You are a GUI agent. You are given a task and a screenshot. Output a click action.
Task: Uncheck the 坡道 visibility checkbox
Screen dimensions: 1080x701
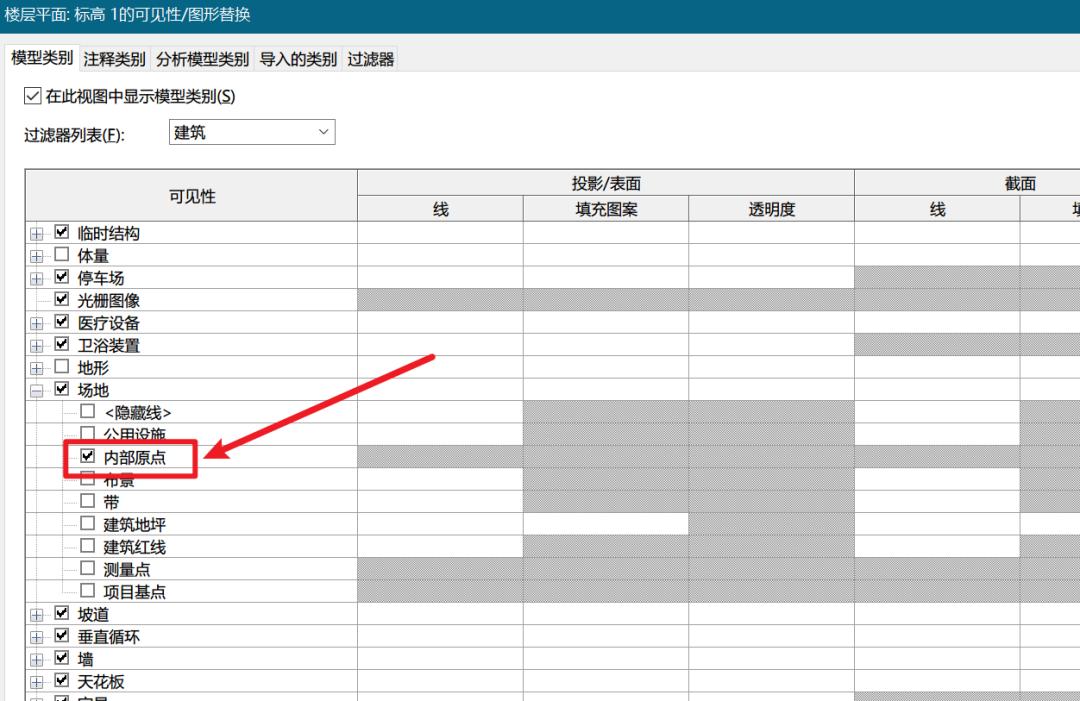point(62,613)
